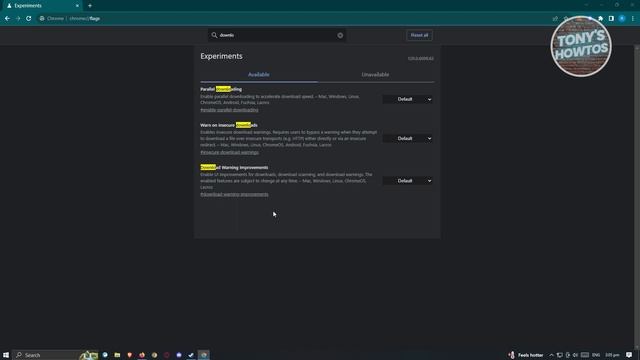
Task: Open Firefox from the taskbar
Action: tap(142, 355)
